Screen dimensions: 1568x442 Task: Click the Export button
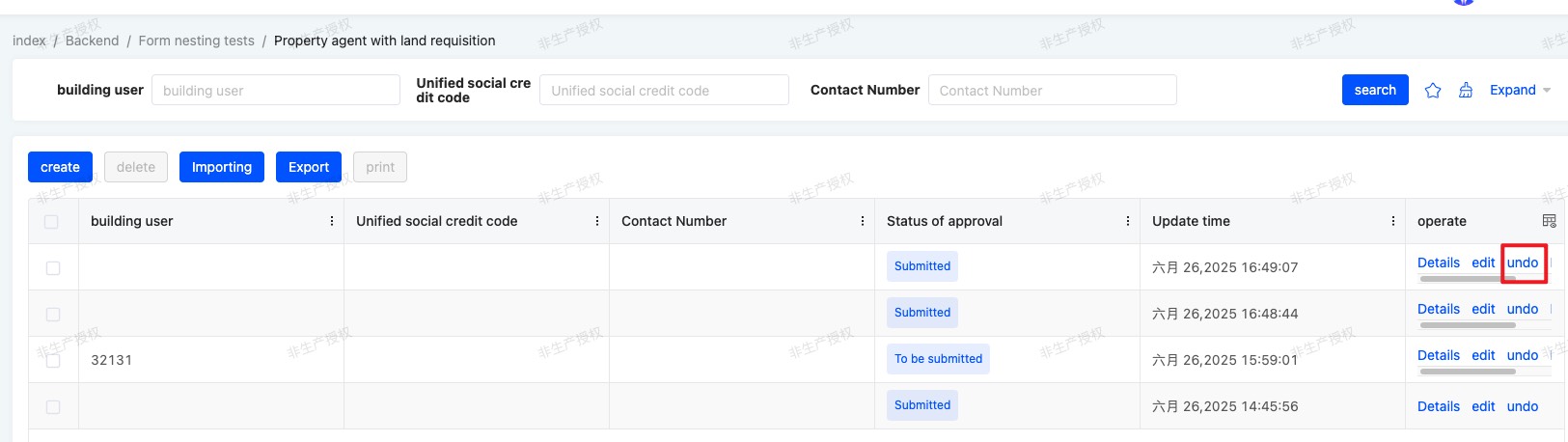click(x=309, y=167)
